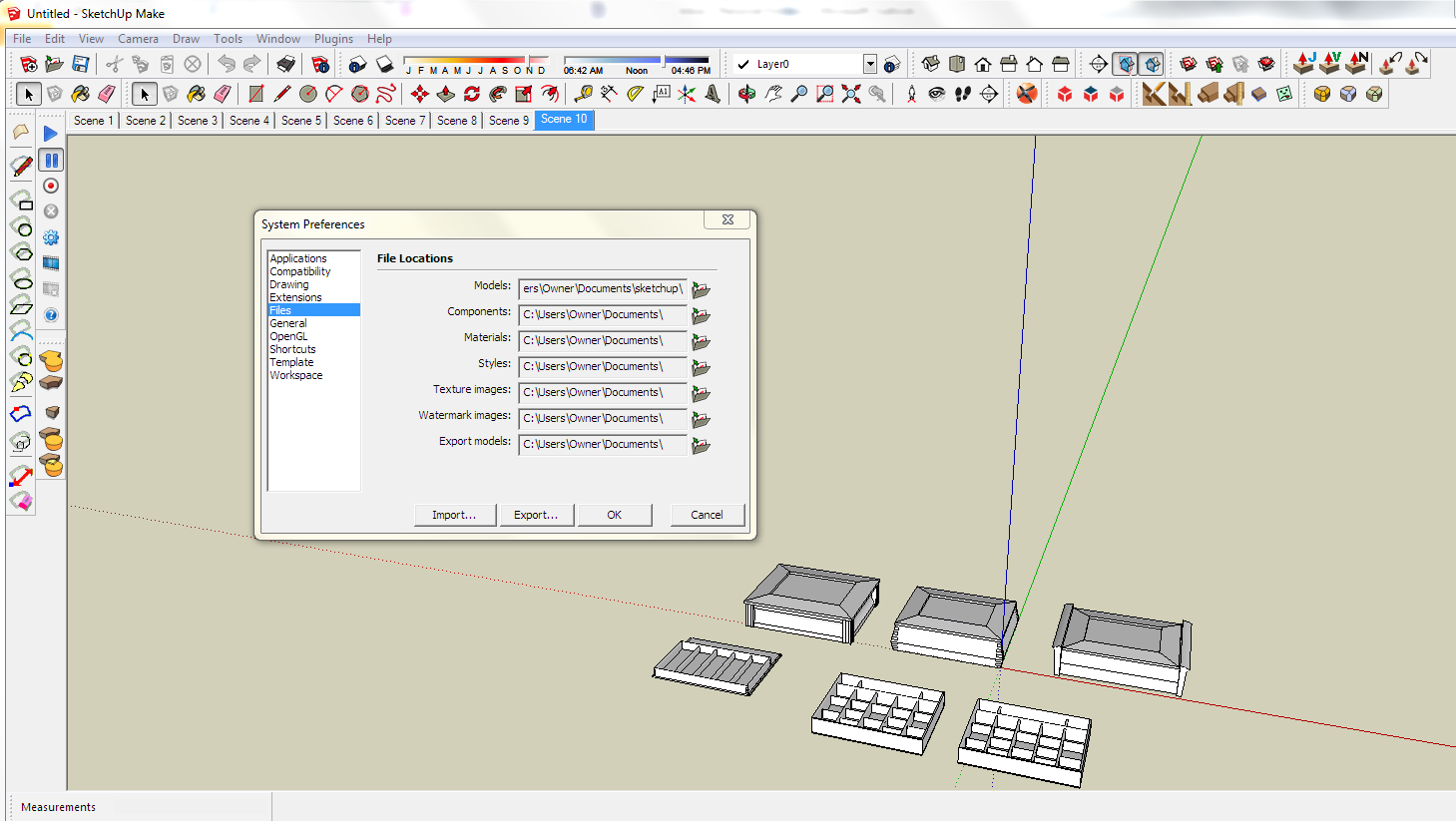Viewport: 1456px width, 821px height.
Task: Click the layer details icon next to Layer0
Action: 892,64
